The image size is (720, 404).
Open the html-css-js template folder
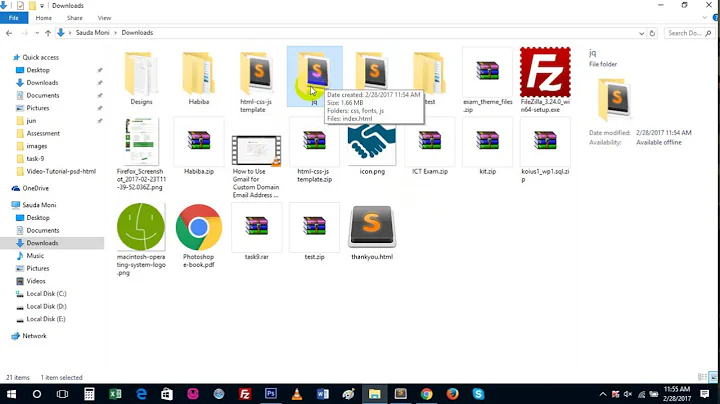[256, 80]
